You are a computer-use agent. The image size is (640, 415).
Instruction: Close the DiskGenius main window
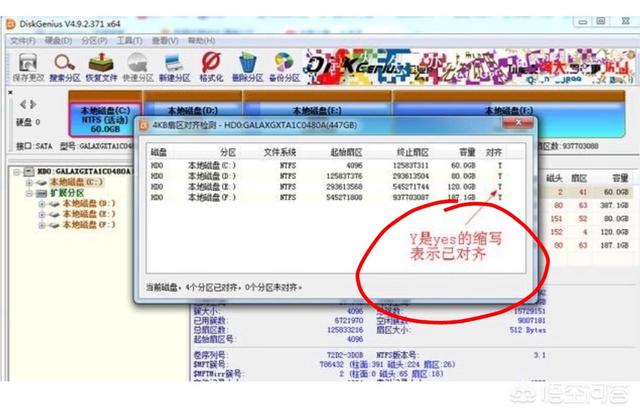625,21
